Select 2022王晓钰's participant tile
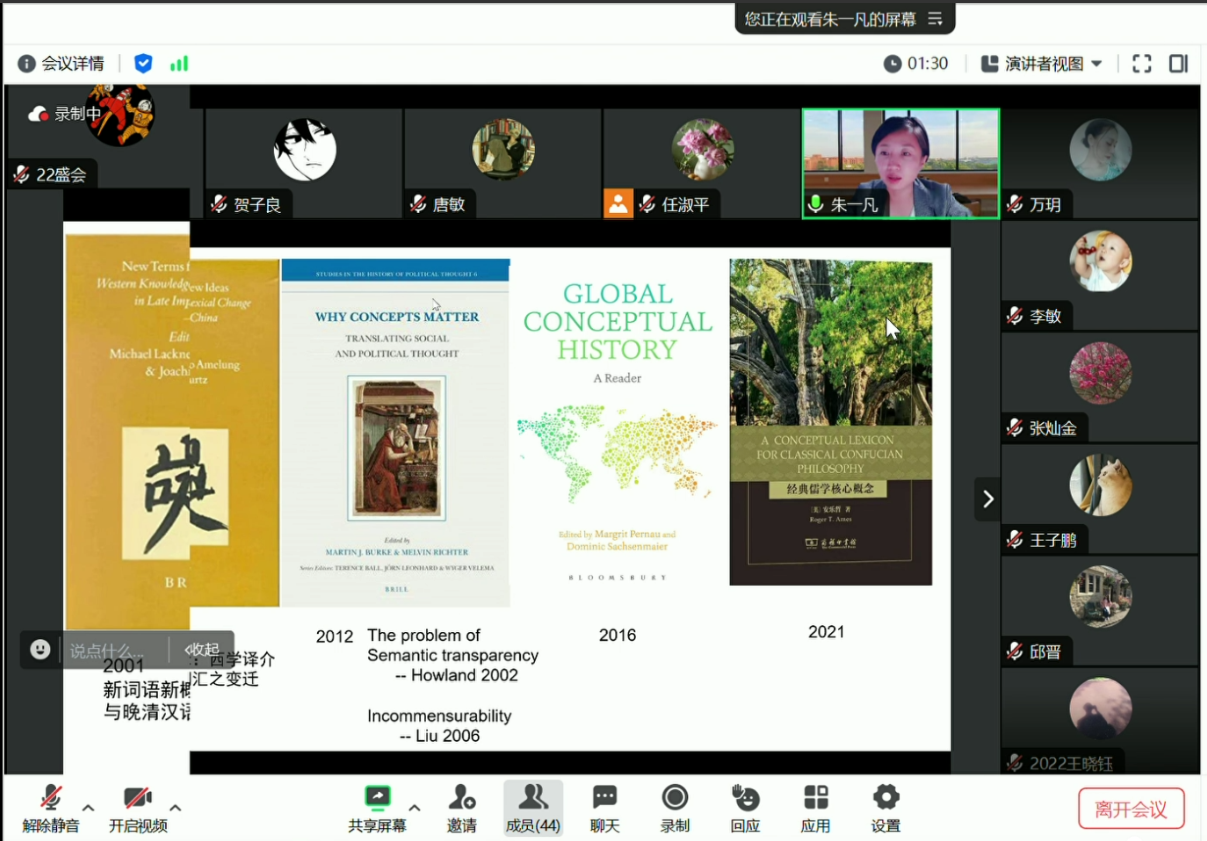 [1100, 721]
